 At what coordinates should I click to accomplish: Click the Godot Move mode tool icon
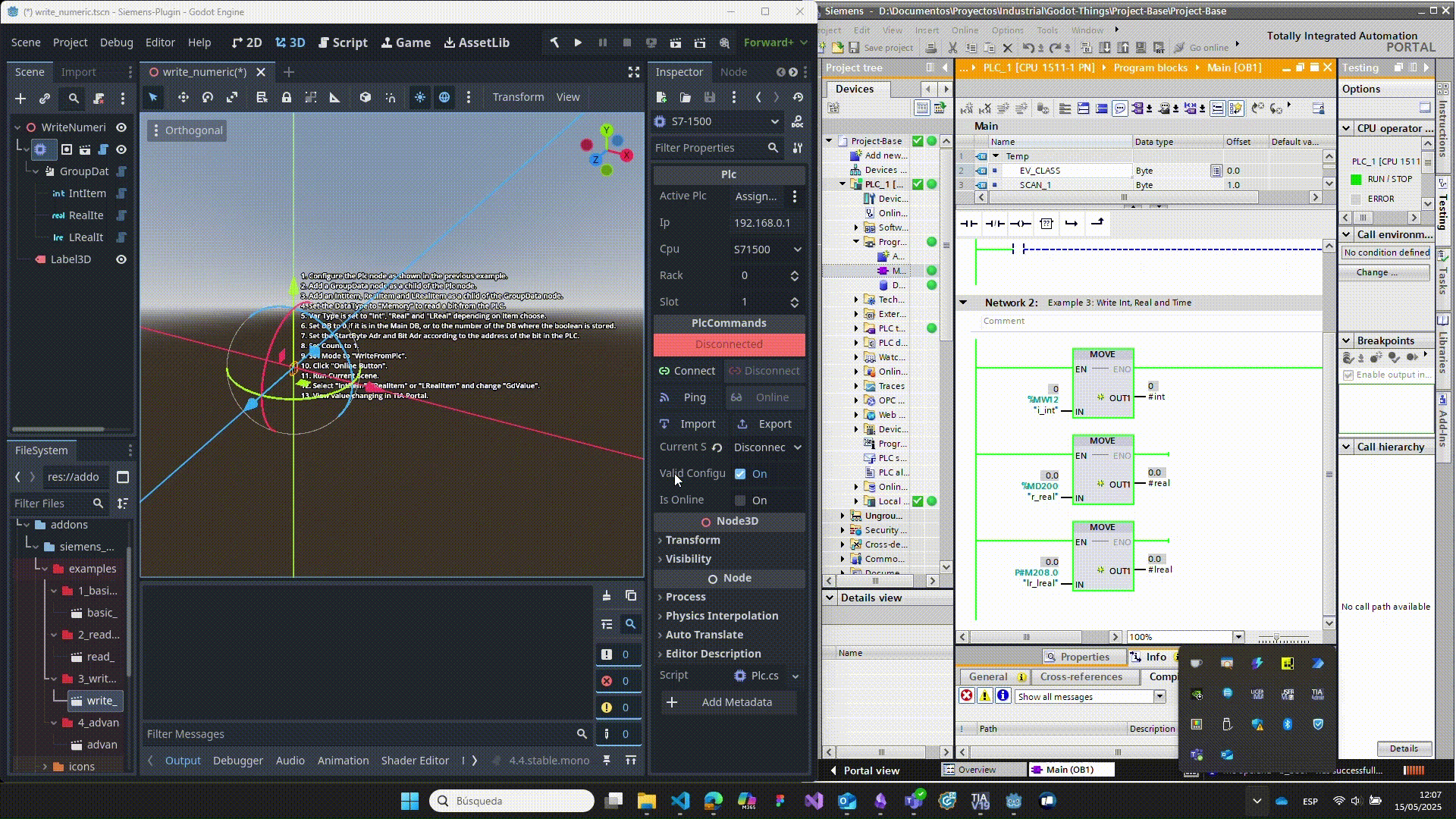(x=183, y=97)
